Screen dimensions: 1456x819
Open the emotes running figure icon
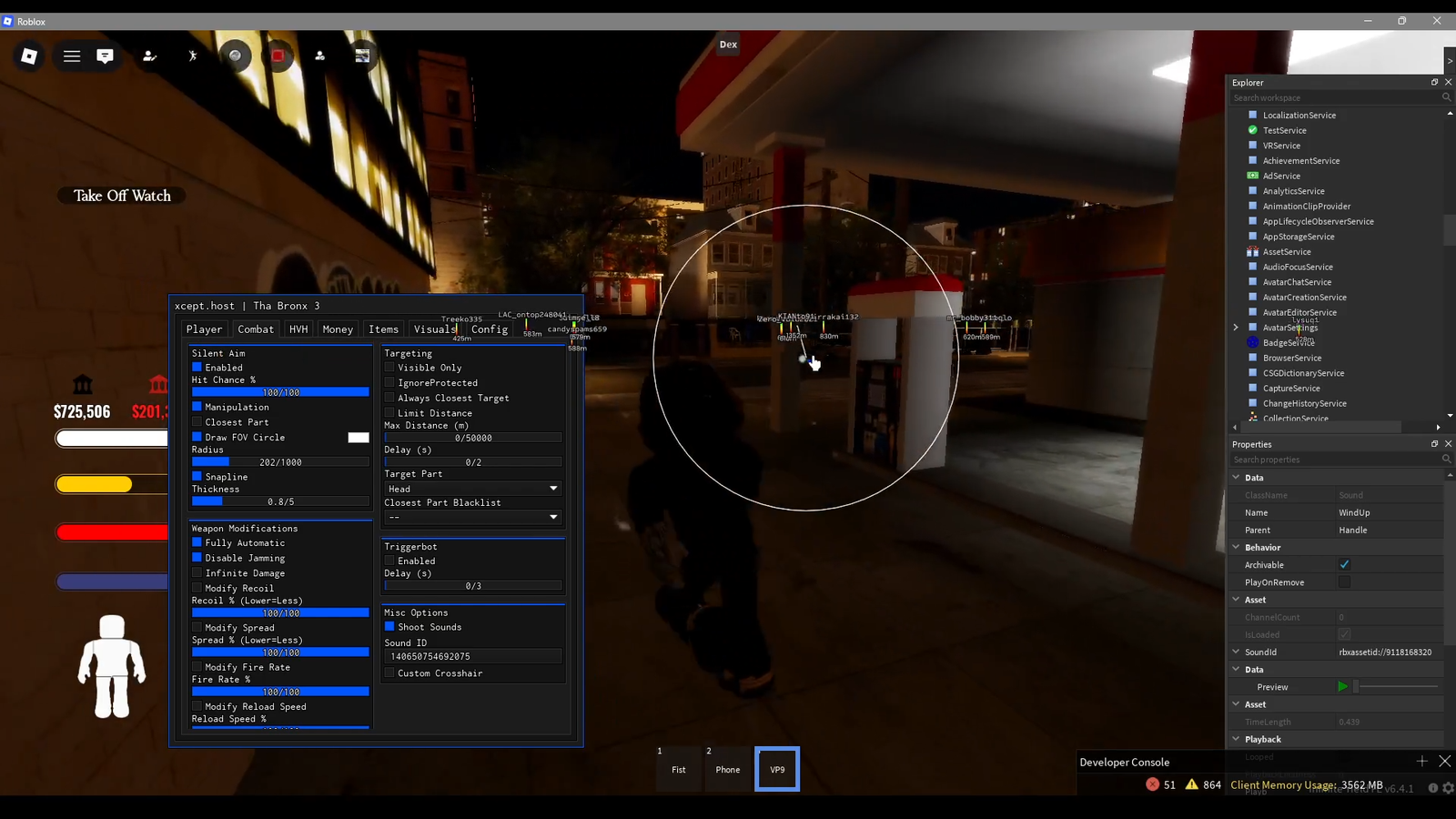192,56
